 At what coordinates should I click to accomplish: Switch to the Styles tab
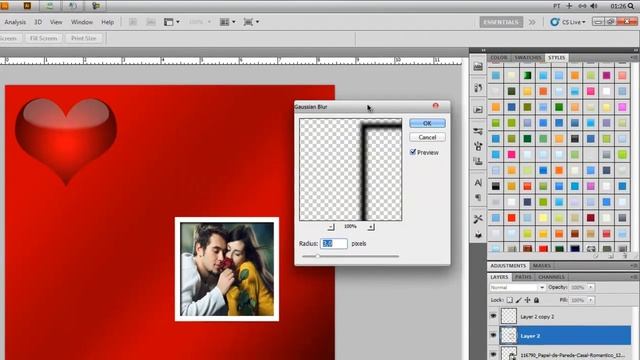(556, 58)
